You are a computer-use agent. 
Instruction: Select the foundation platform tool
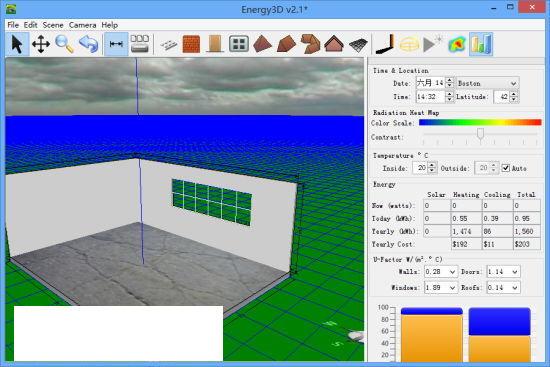point(169,45)
